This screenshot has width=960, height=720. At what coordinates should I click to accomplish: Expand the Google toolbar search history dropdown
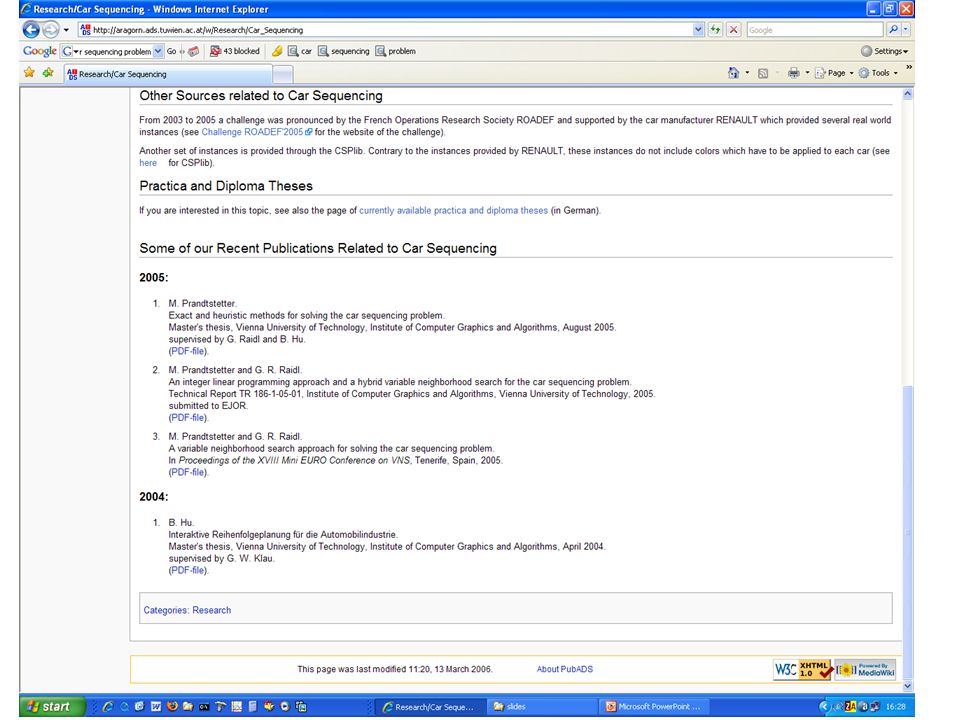[159, 51]
